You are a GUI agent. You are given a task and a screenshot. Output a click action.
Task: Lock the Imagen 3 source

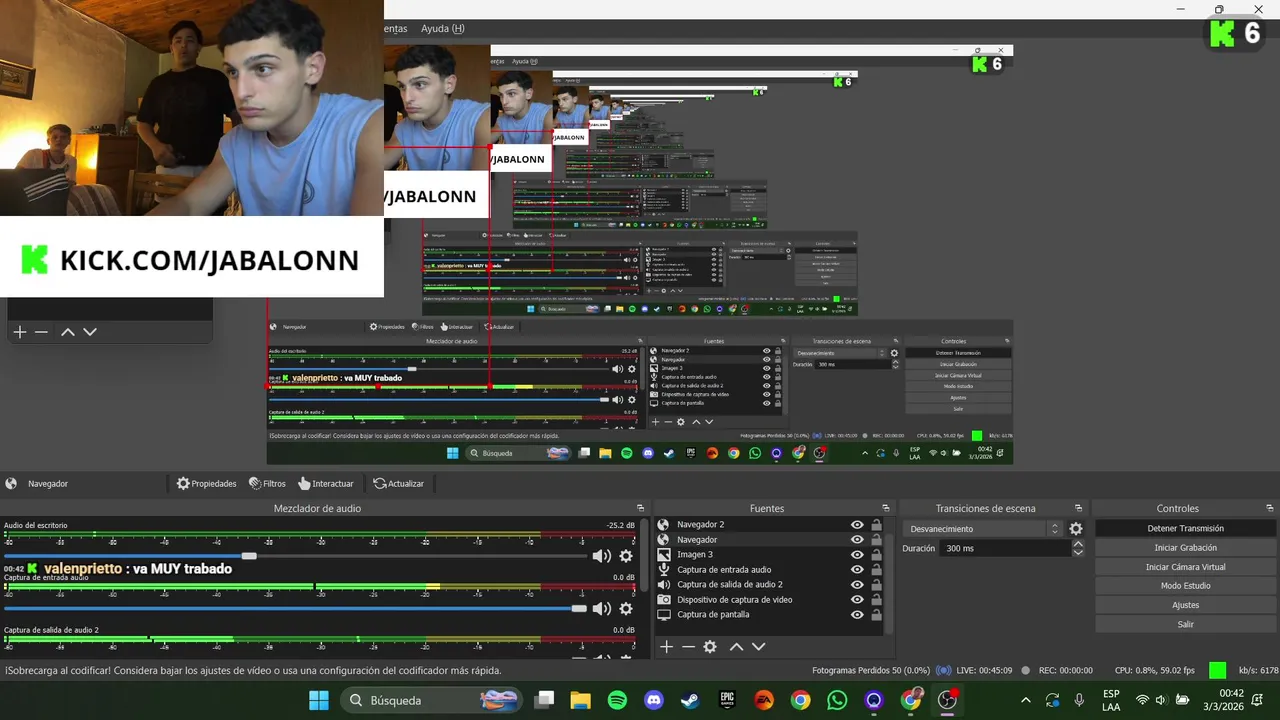click(876, 555)
